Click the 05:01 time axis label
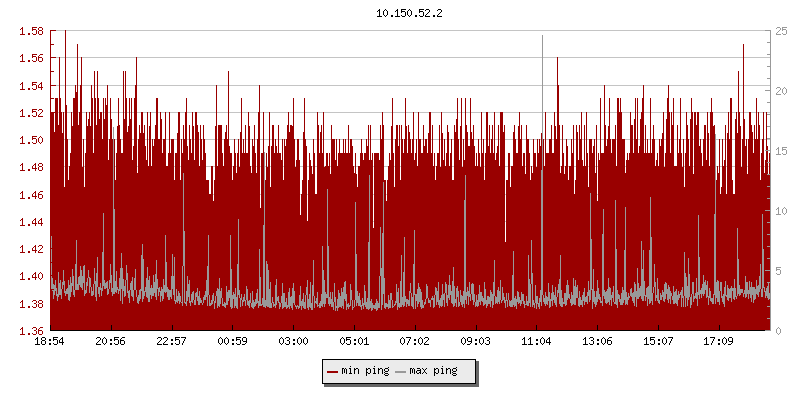The width and height of the screenshot is (800, 400). click(354, 341)
